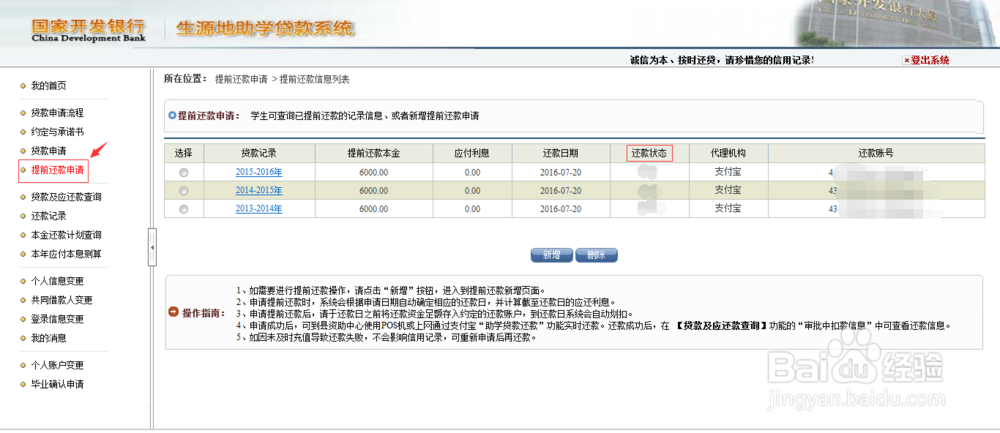Select radio button for 2015-2016年 loan
Image resolution: width=1000 pixels, height=433 pixels.
click(184, 172)
